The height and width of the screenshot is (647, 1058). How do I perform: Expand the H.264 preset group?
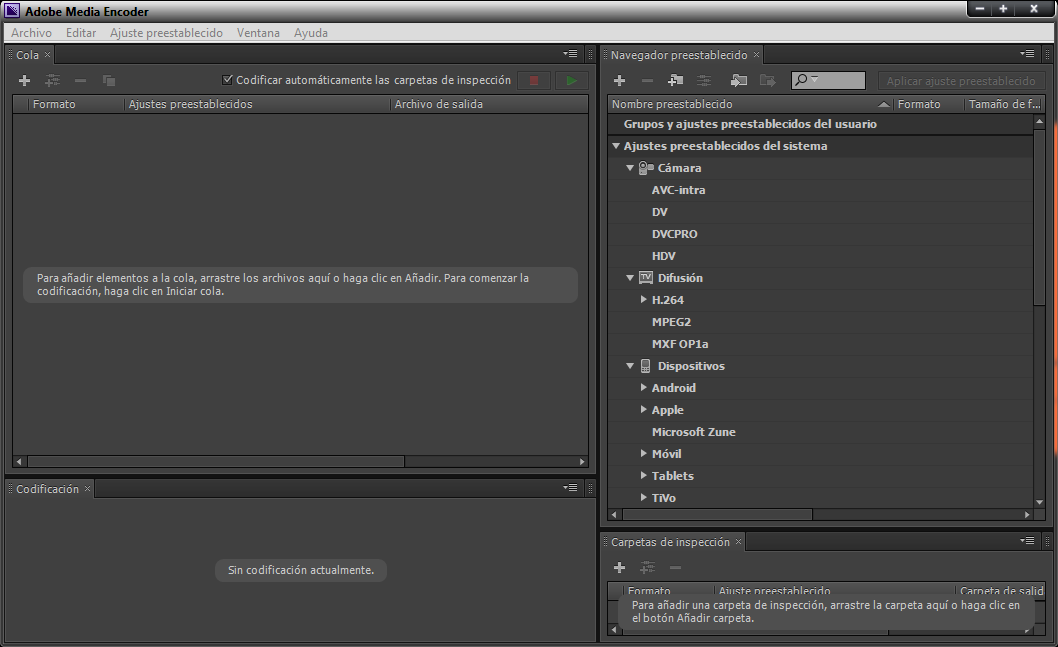pos(644,300)
